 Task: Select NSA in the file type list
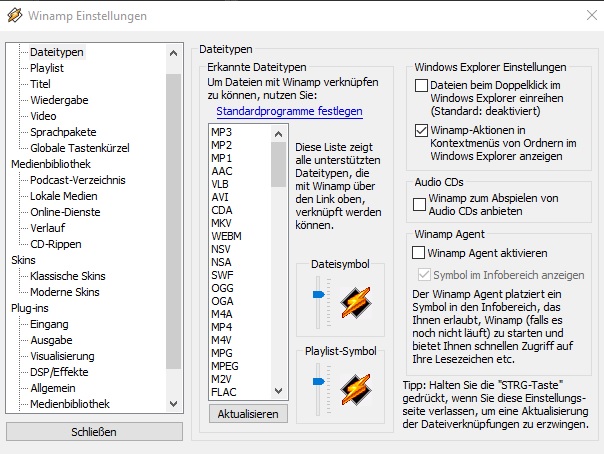coord(221,262)
